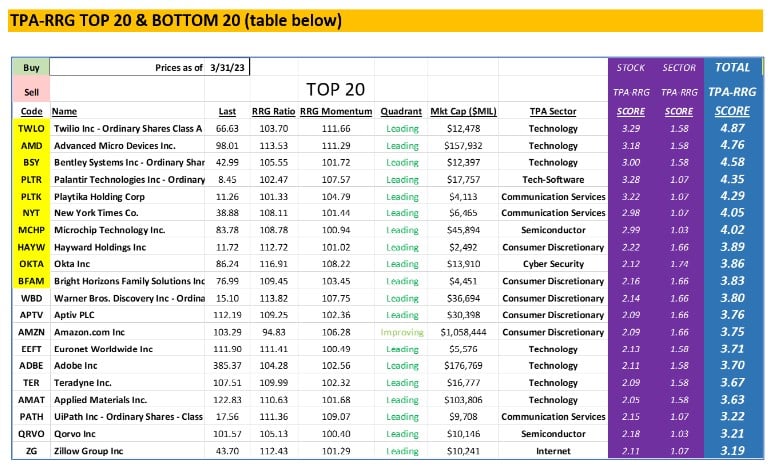Select the yellow TPA-RRG title banner
The image size is (772, 474).
[386, 21]
